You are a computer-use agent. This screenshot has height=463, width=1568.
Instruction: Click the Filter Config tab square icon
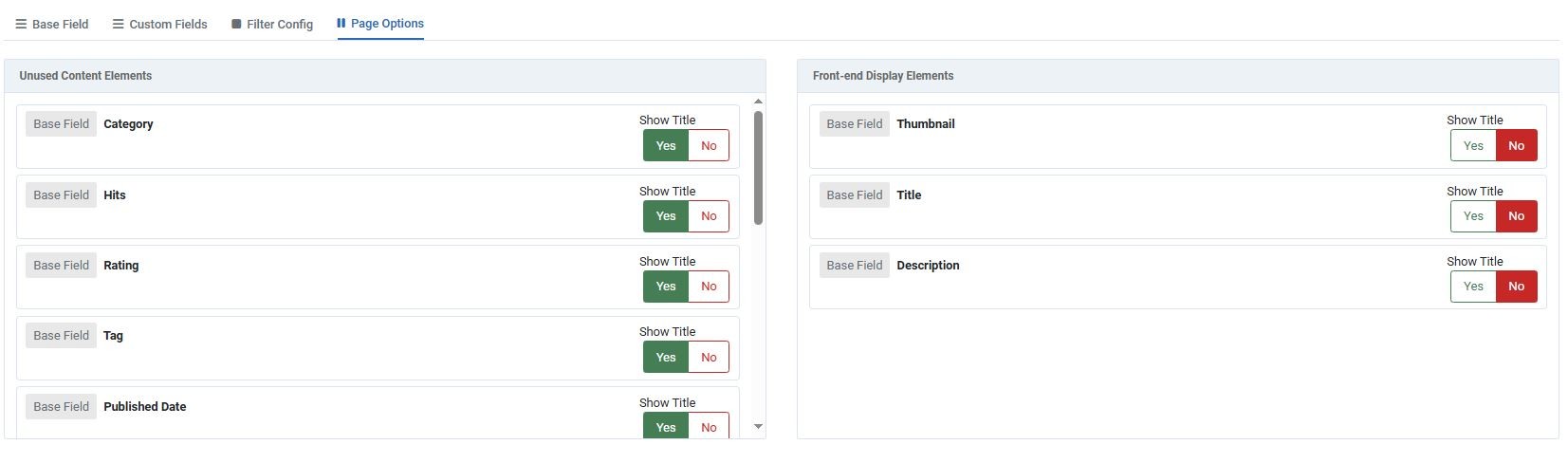pos(236,25)
